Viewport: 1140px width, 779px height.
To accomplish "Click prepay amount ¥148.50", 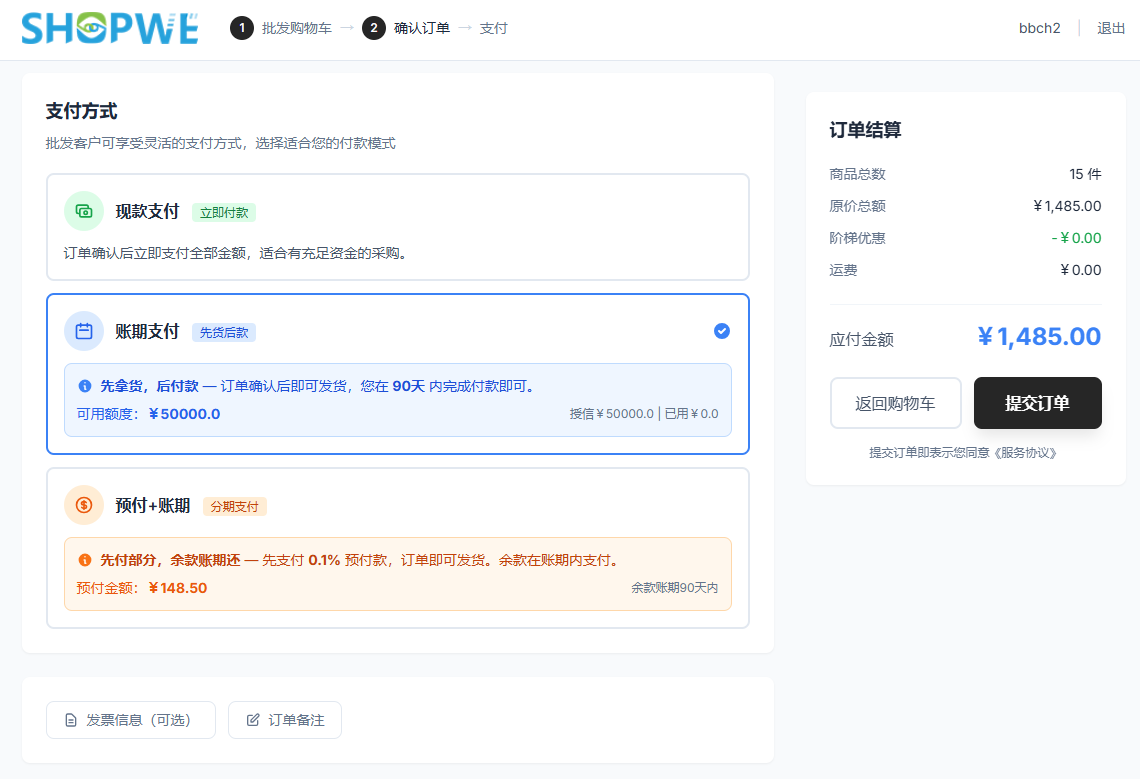I will [178, 588].
